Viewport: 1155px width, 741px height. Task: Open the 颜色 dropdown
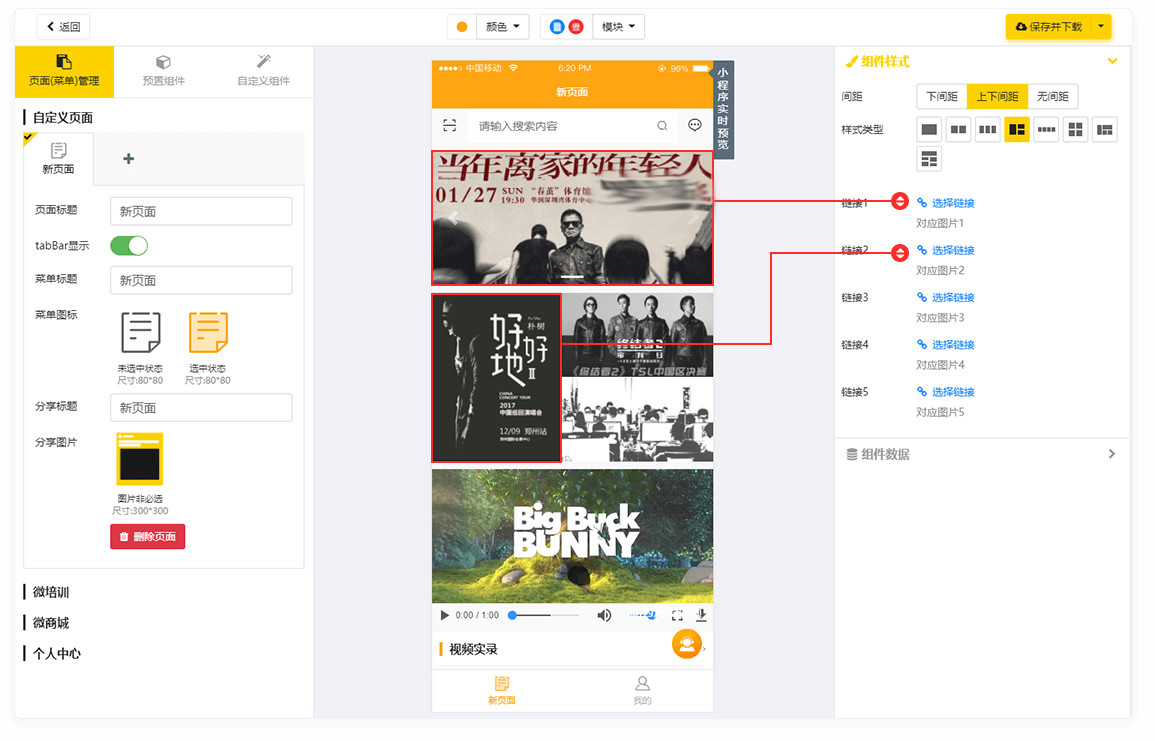(x=503, y=27)
